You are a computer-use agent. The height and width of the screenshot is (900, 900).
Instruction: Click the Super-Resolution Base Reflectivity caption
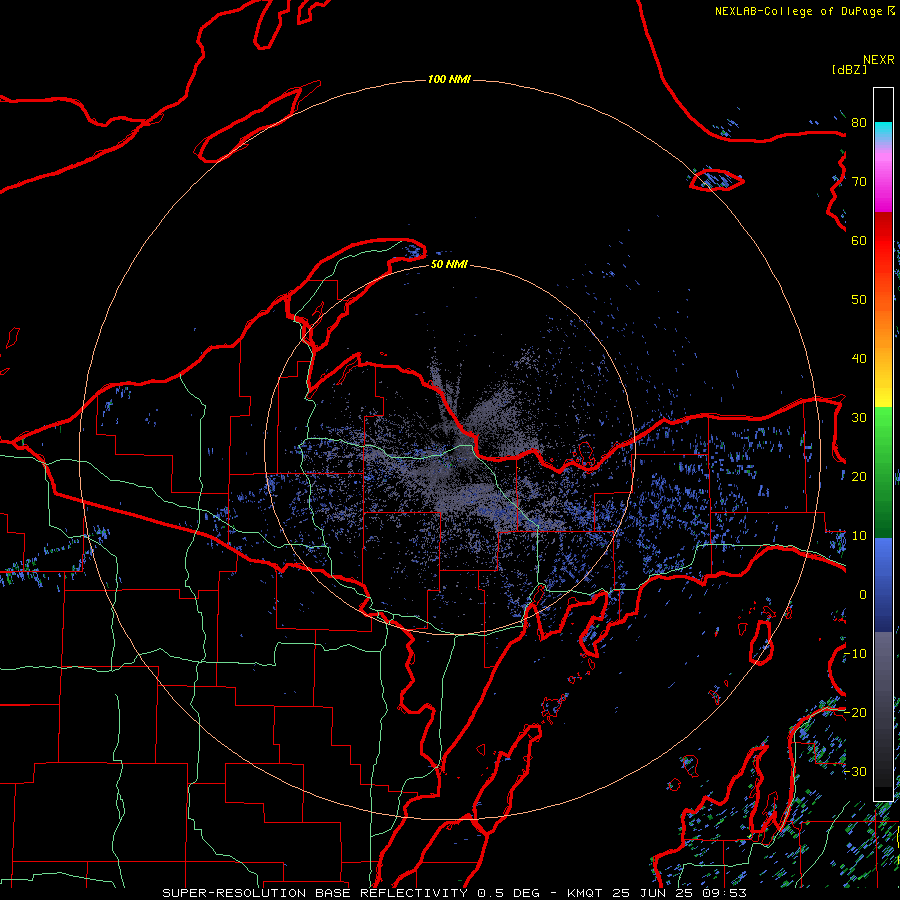[315, 893]
